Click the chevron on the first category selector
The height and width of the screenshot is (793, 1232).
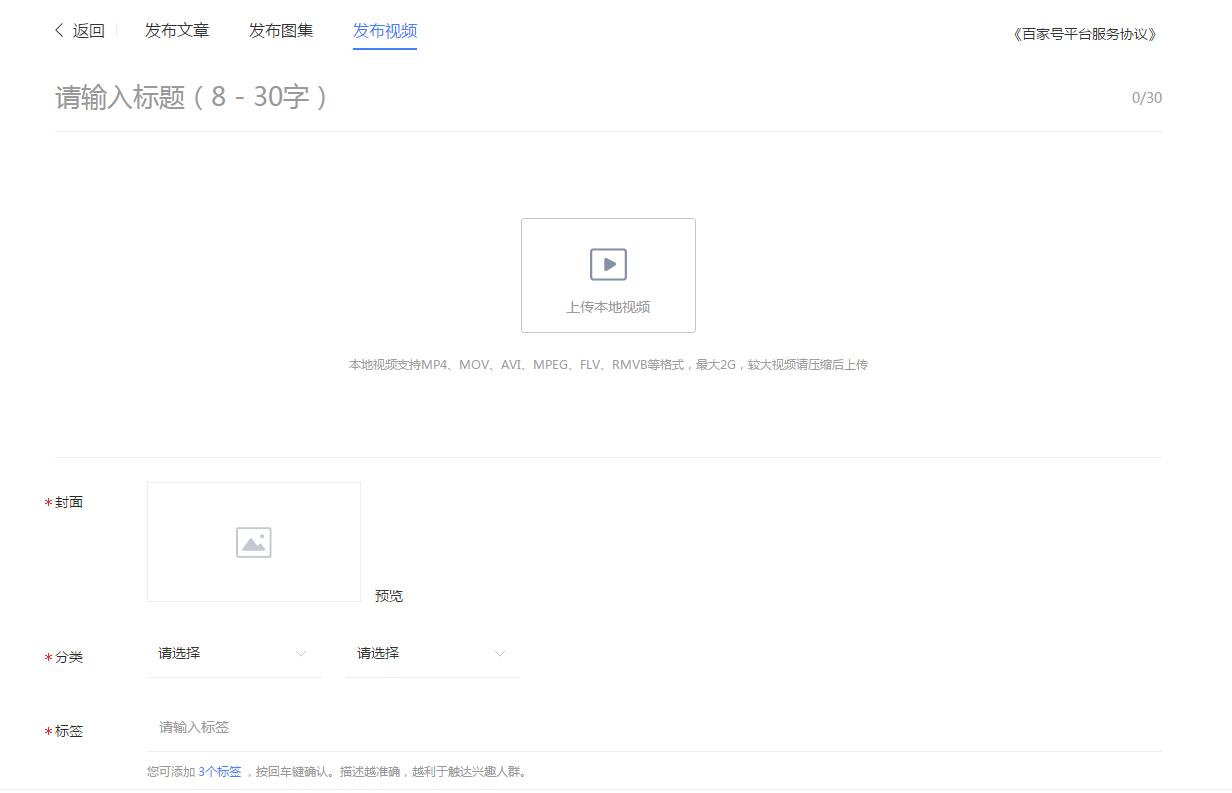click(301, 653)
